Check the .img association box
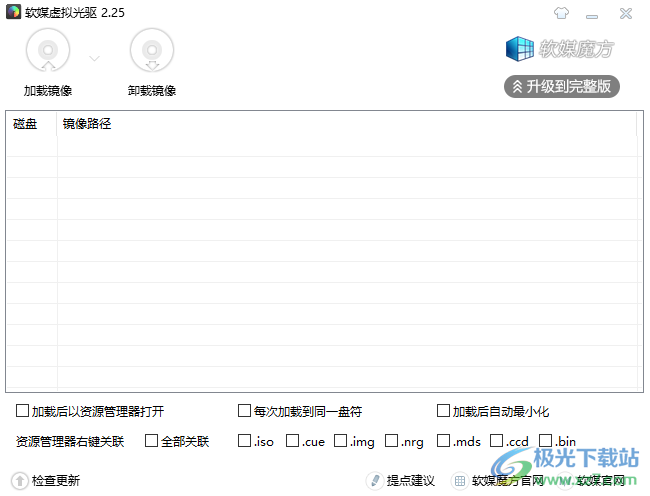The image size is (650, 496). pos(341,440)
